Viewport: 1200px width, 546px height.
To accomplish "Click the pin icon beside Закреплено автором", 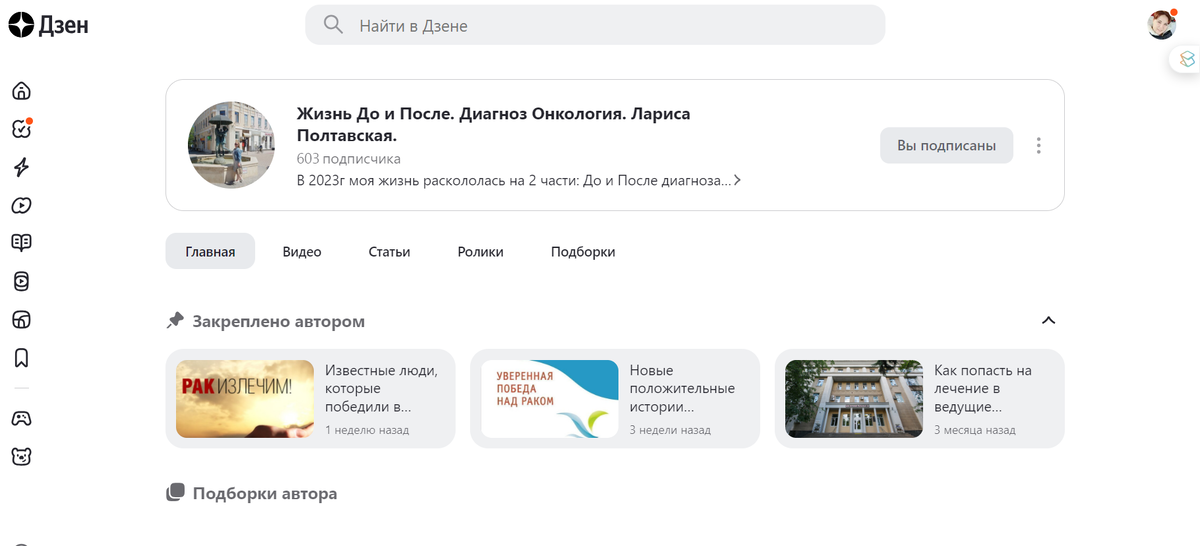I will pyautogui.click(x=175, y=321).
